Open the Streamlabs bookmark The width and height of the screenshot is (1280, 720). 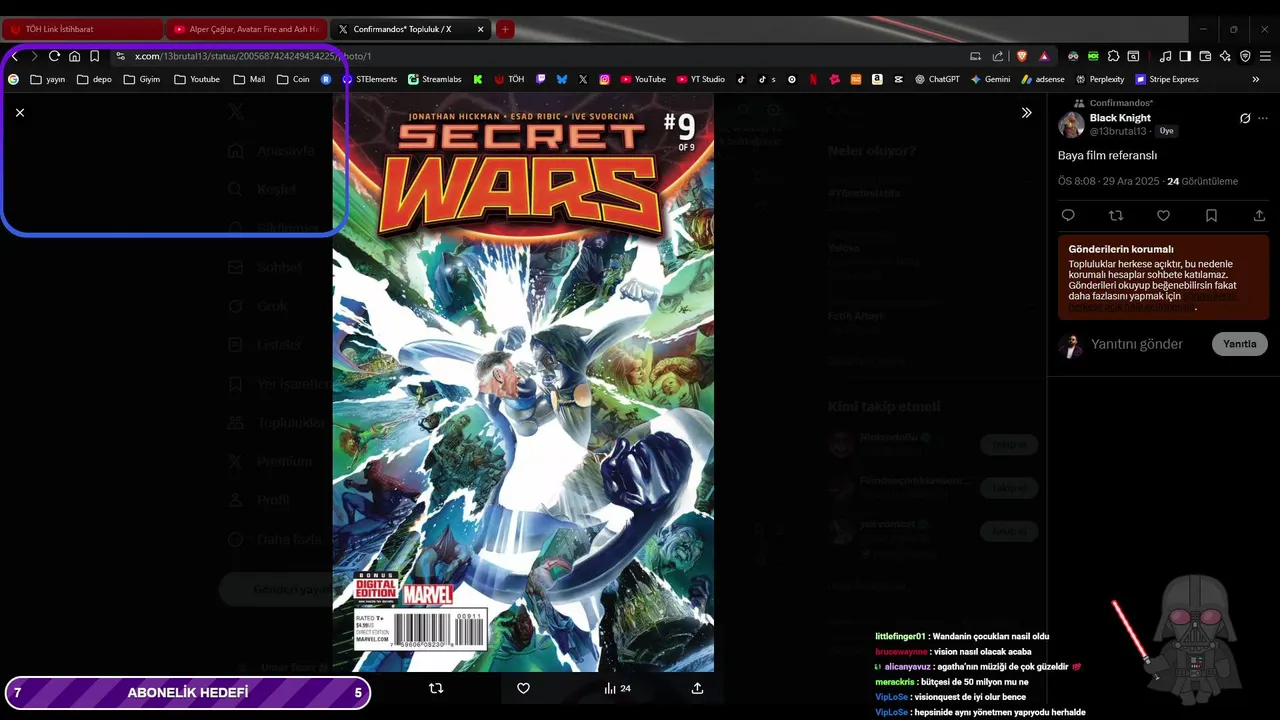point(434,79)
